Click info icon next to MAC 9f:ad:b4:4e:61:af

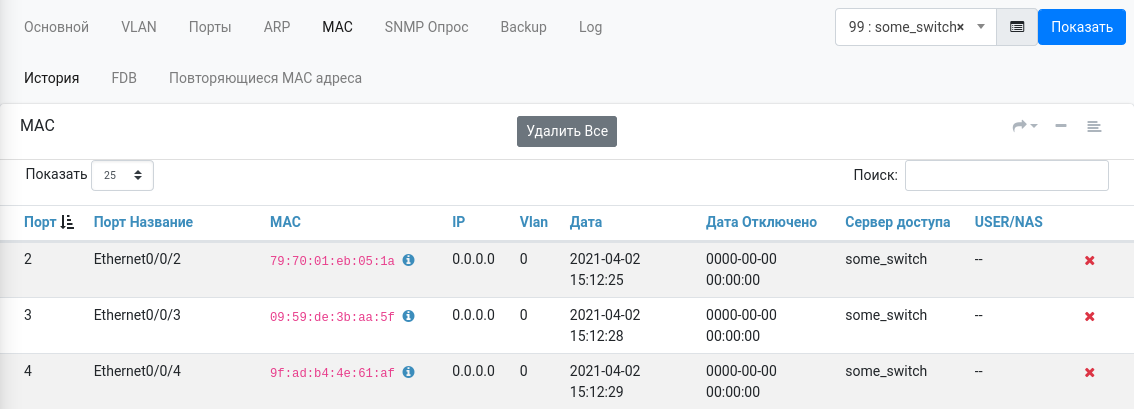tap(408, 372)
